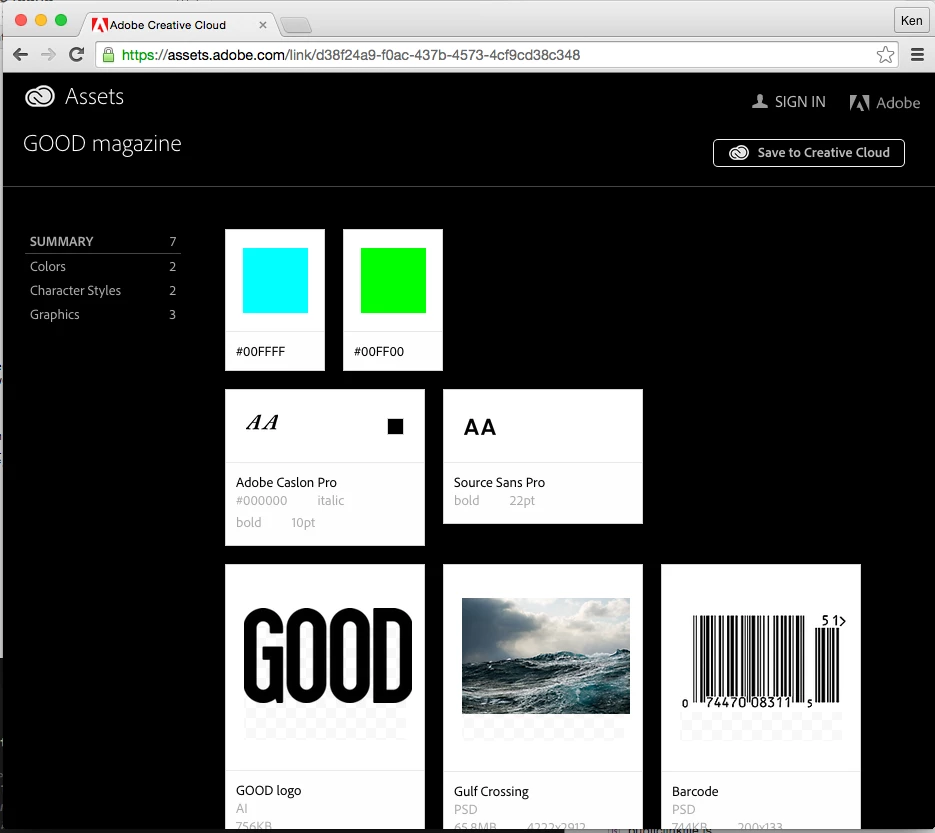935x833 pixels.
Task: Click Adobe Caslon Pro style name
Action: tap(286, 482)
